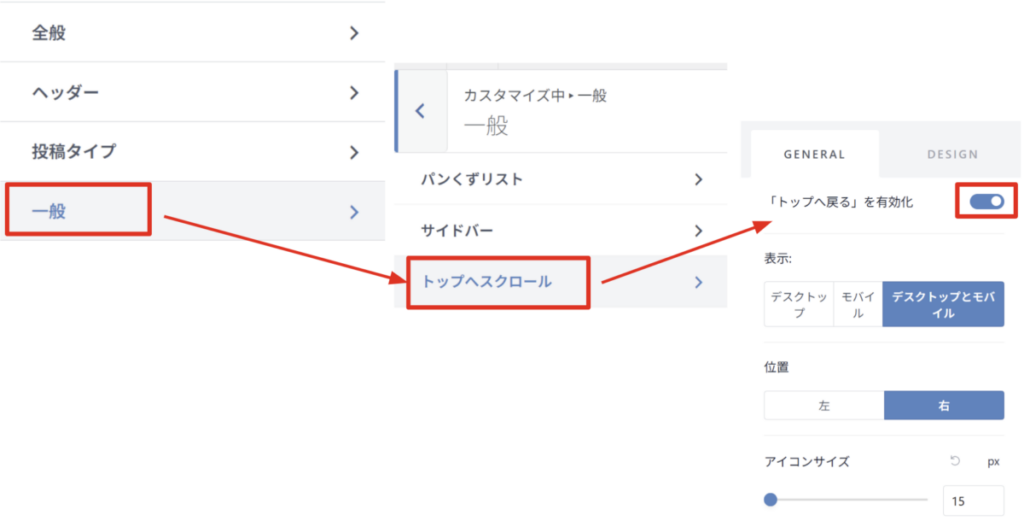Open the 一般 menu item
Viewport: 1024px width, 521px height.
78,210
